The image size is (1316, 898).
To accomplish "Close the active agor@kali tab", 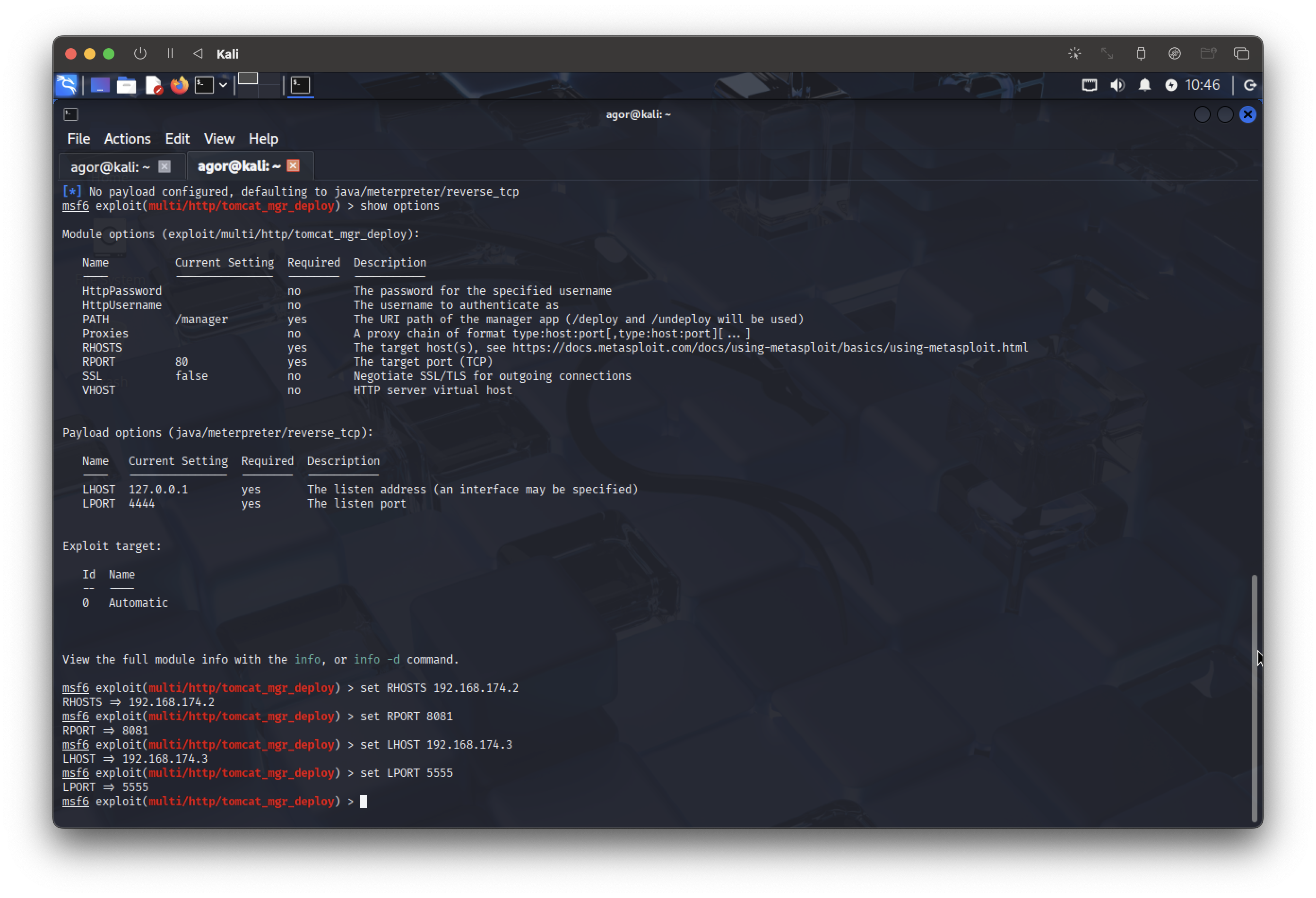I will (x=293, y=165).
